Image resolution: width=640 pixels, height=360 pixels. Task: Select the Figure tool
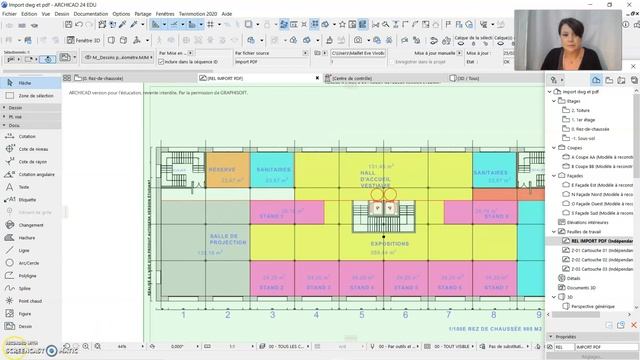pos(31,313)
